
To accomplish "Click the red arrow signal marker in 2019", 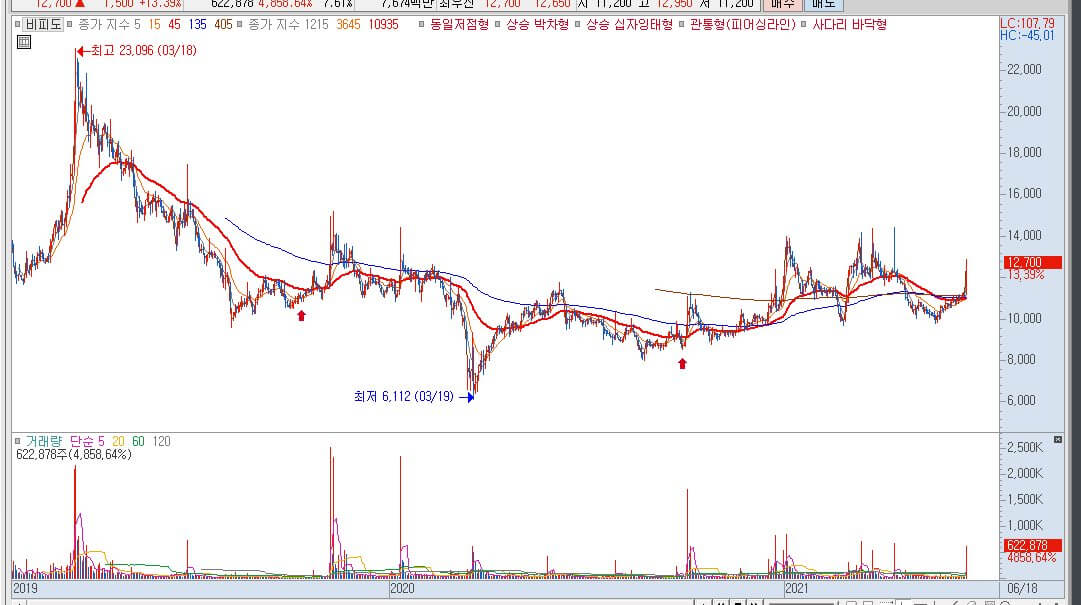I will click(x=301, y=316).
